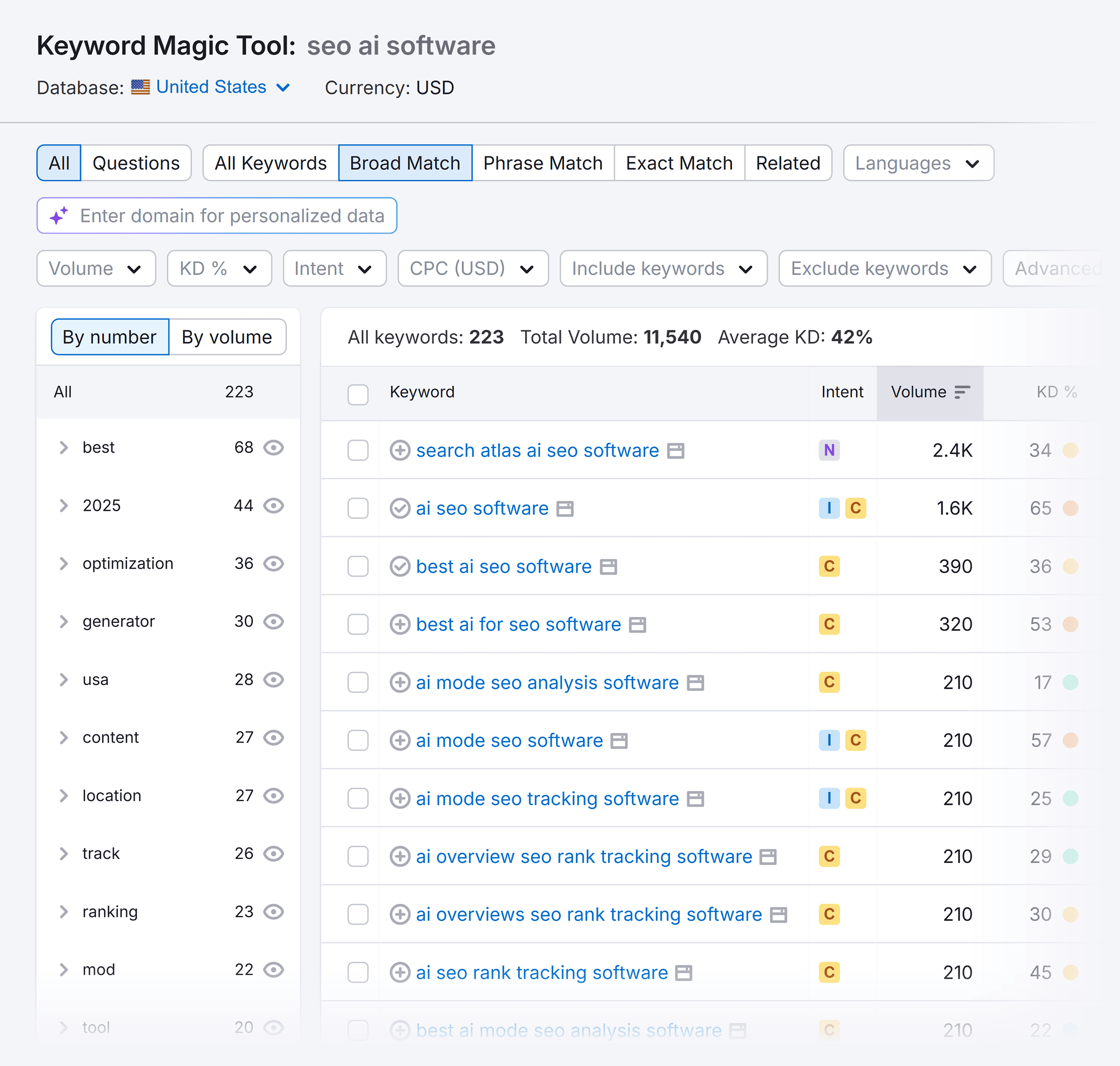
Task: Open the Languages dropdown
Action: point(918,163)
